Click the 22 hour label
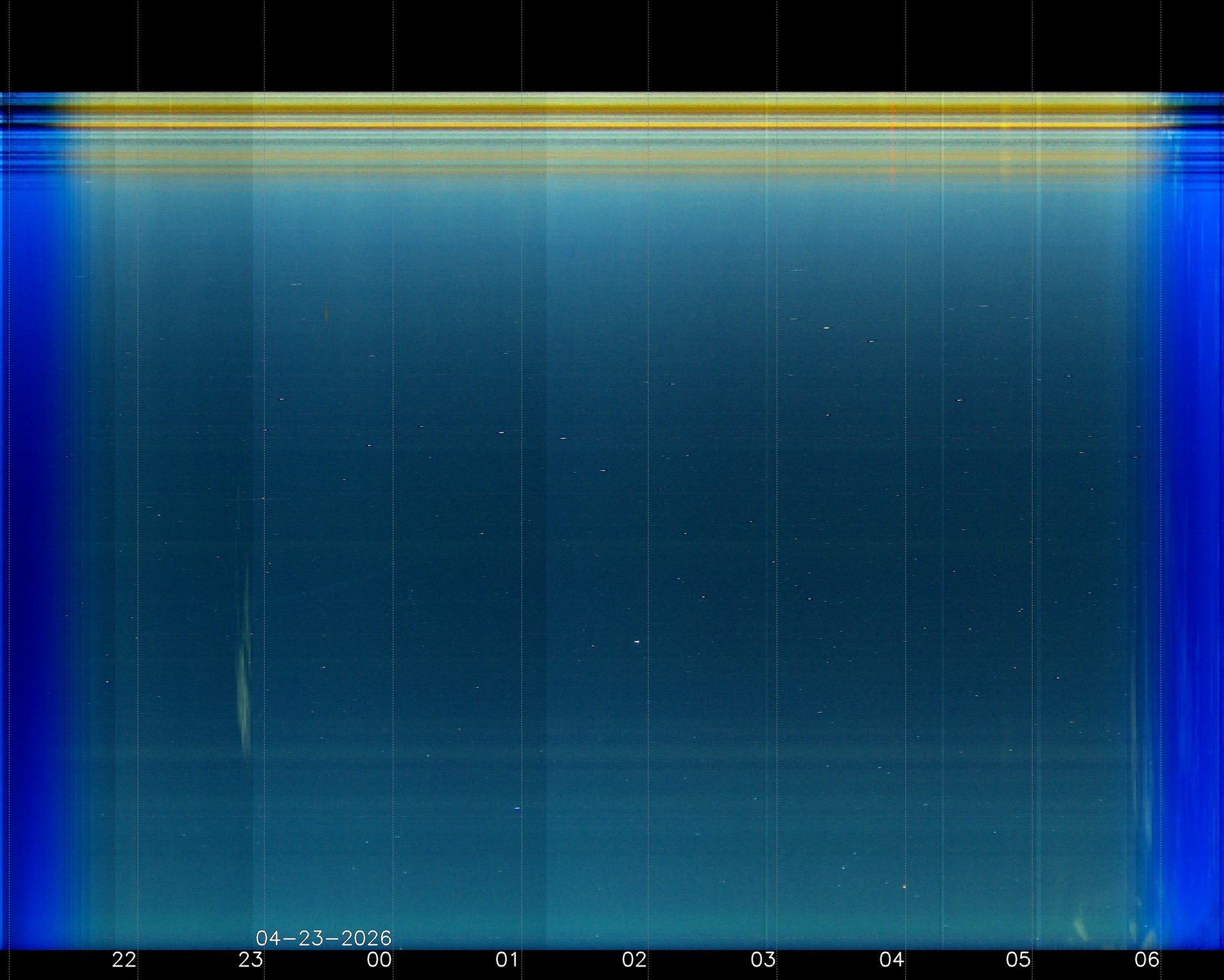Image resolution: width=1224 pixels, height=980 pixels. (124, 959)
